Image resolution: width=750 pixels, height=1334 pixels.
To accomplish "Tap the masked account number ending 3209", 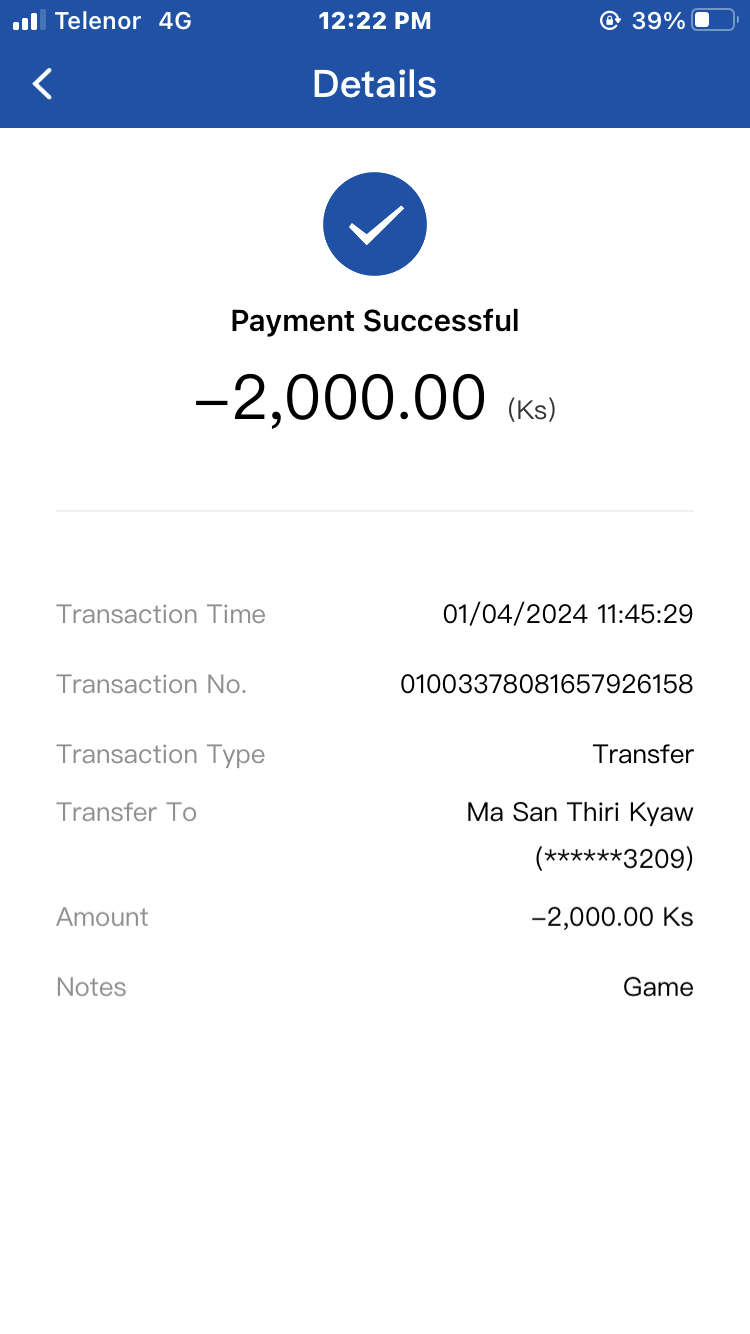I will tap(614, 858).
